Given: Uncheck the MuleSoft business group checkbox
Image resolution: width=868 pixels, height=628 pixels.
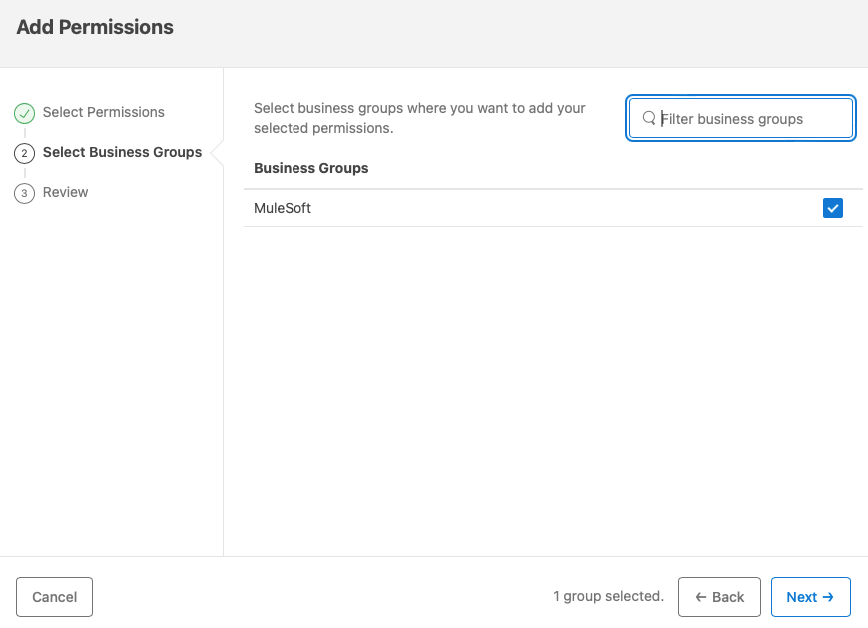Looking at the screenshot, I should pos(833,208).
